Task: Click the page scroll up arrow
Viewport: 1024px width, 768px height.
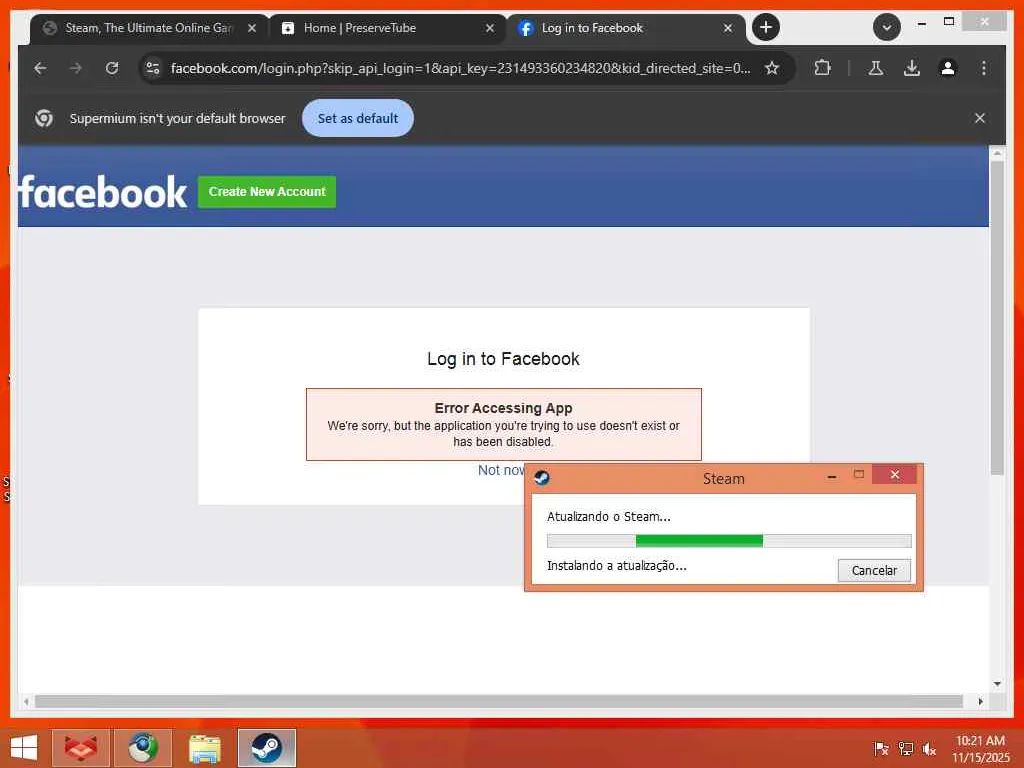Action: pos(997,154)
